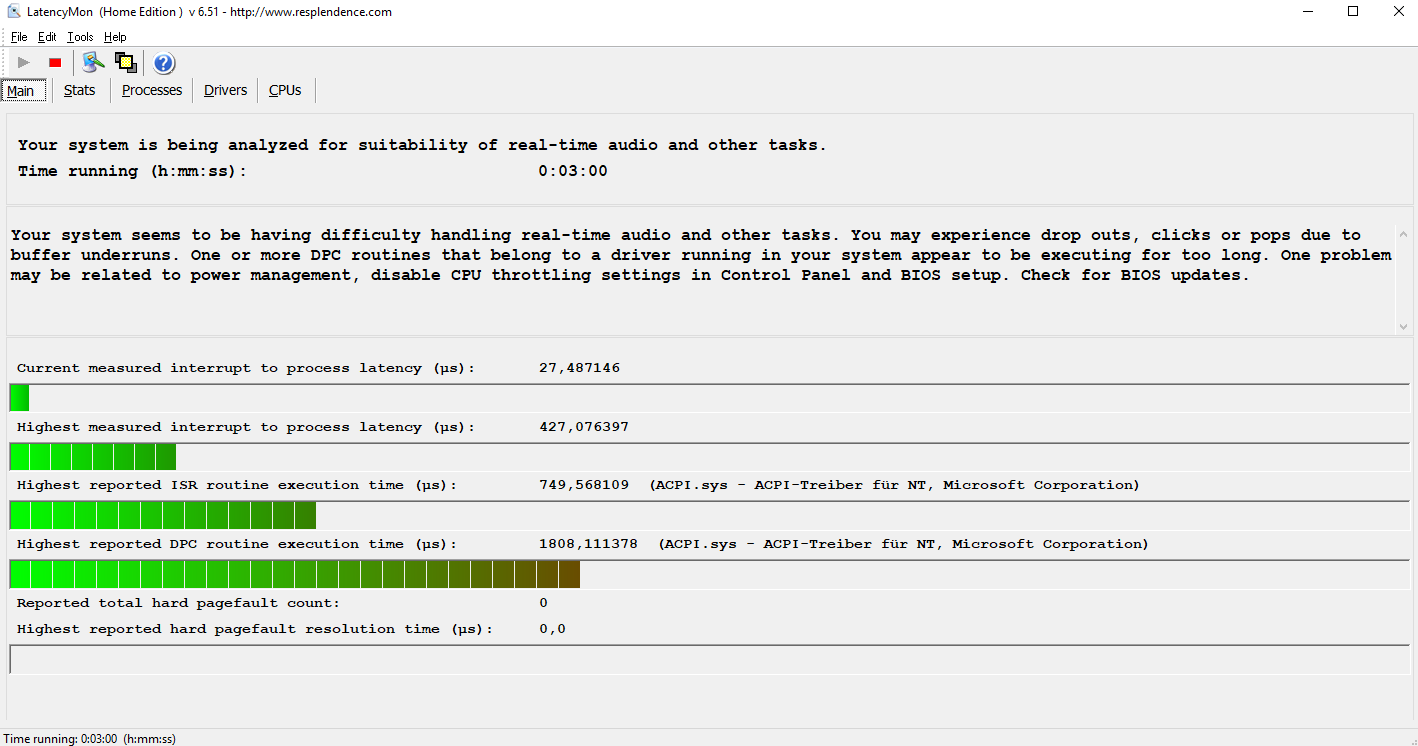The height and width of the screenshot is (746, 1418).
Task: Open the blue Help question mark icon
Action: (164, 63)
